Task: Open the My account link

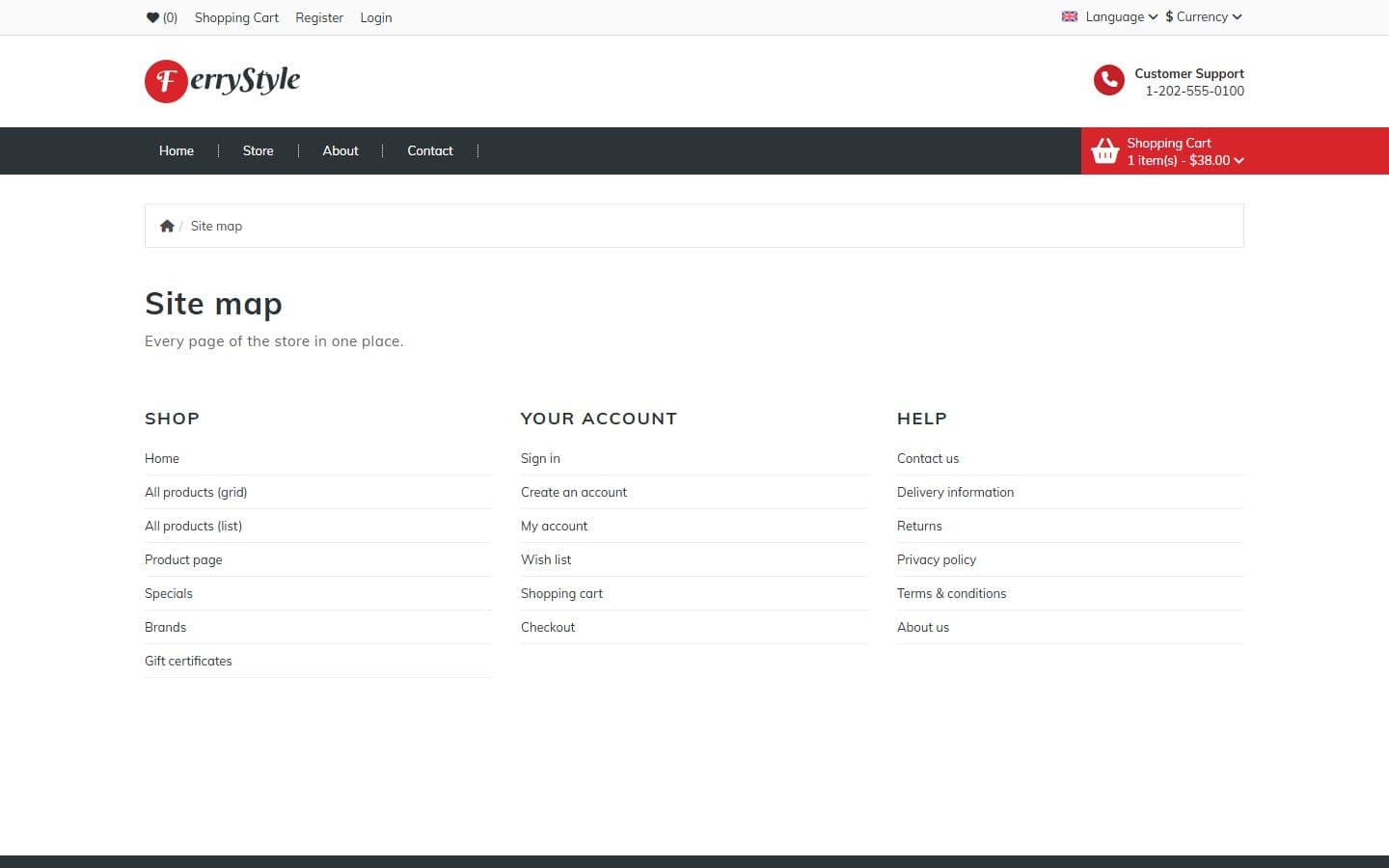Action: pos(554,526)
